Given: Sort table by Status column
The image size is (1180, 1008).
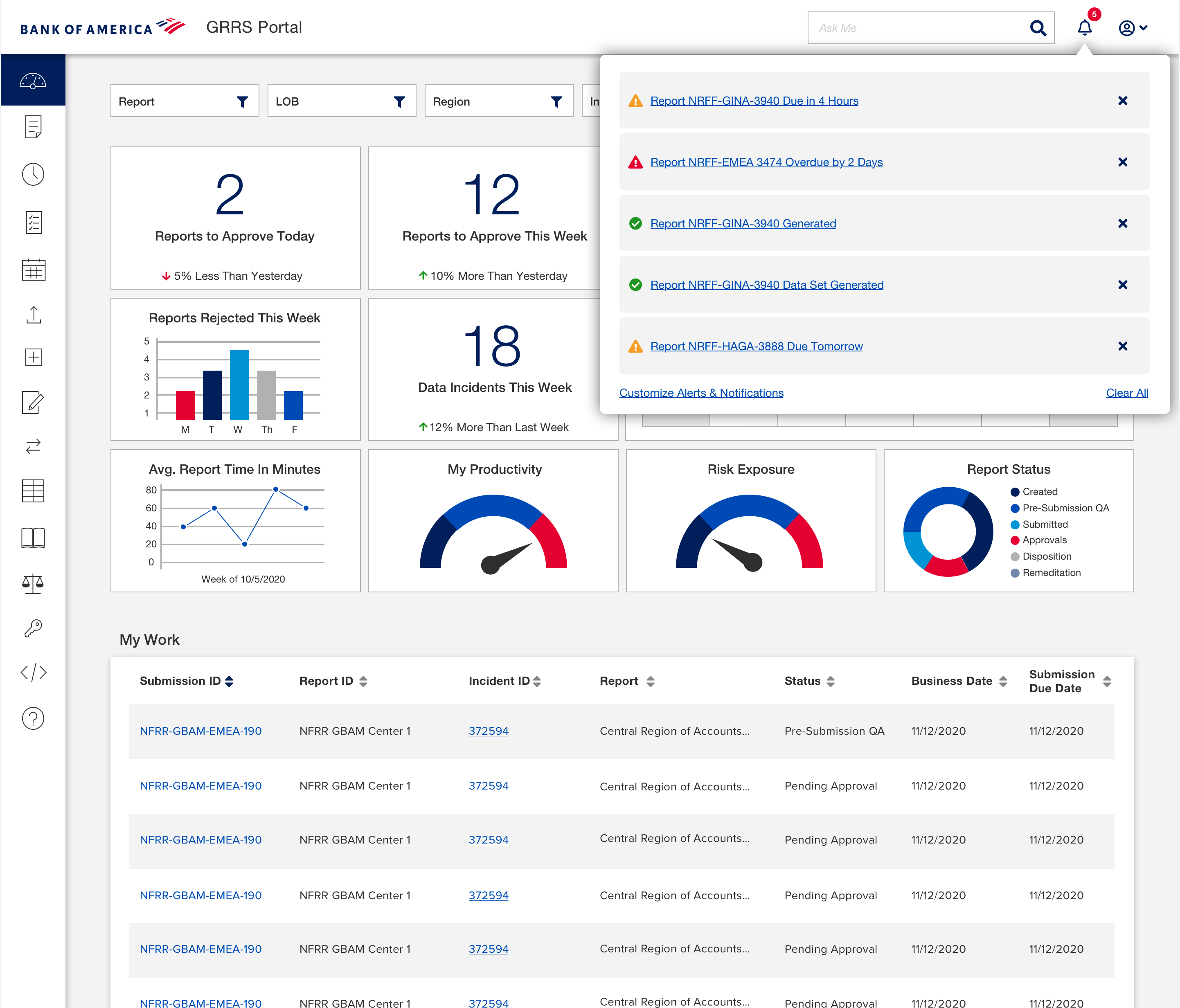Looking at the screenshot, I should 830,681.
